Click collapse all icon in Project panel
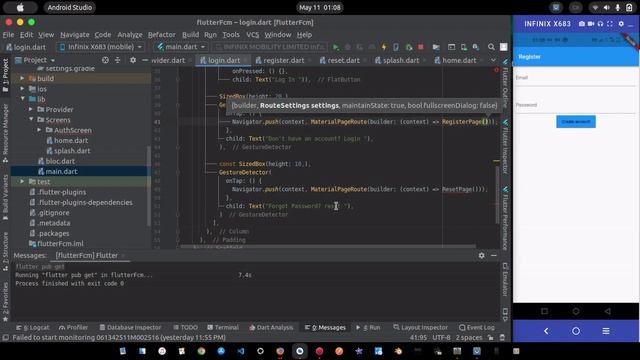640x360 pixels. pyautogui.click(x=118, y=60)
